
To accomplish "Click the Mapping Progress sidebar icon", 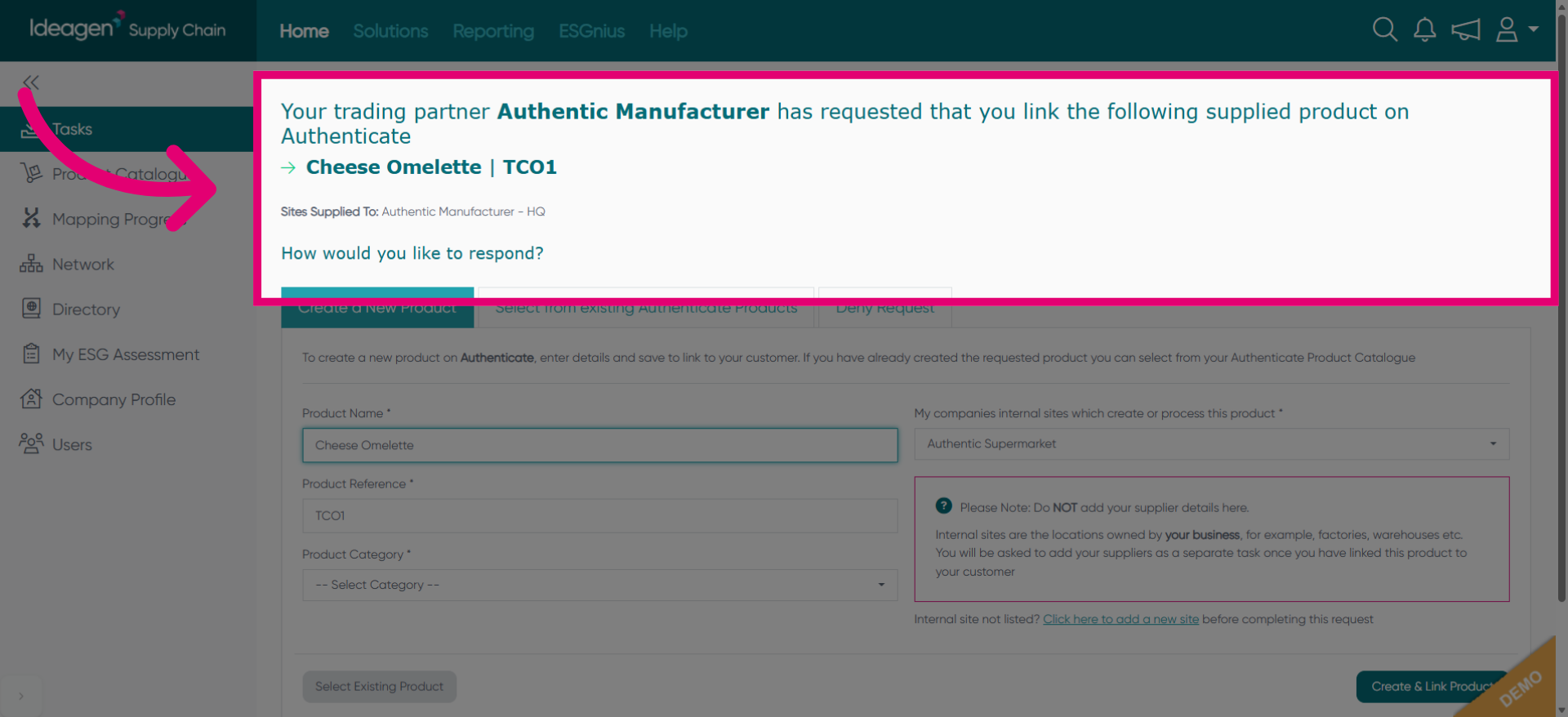I will [x=31, y=219].
